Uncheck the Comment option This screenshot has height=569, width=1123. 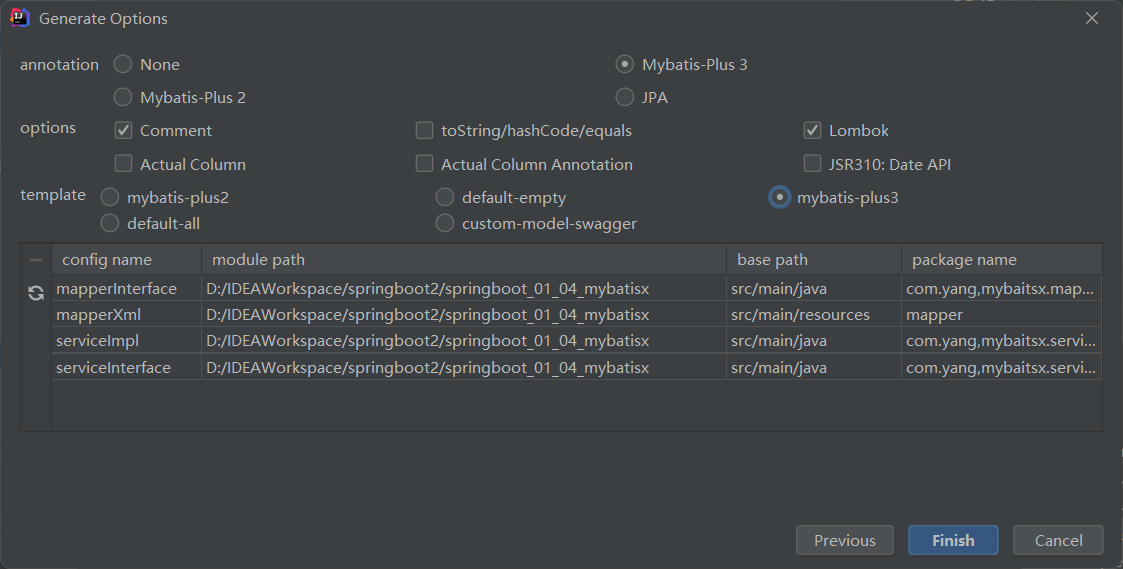pos(124,131)
